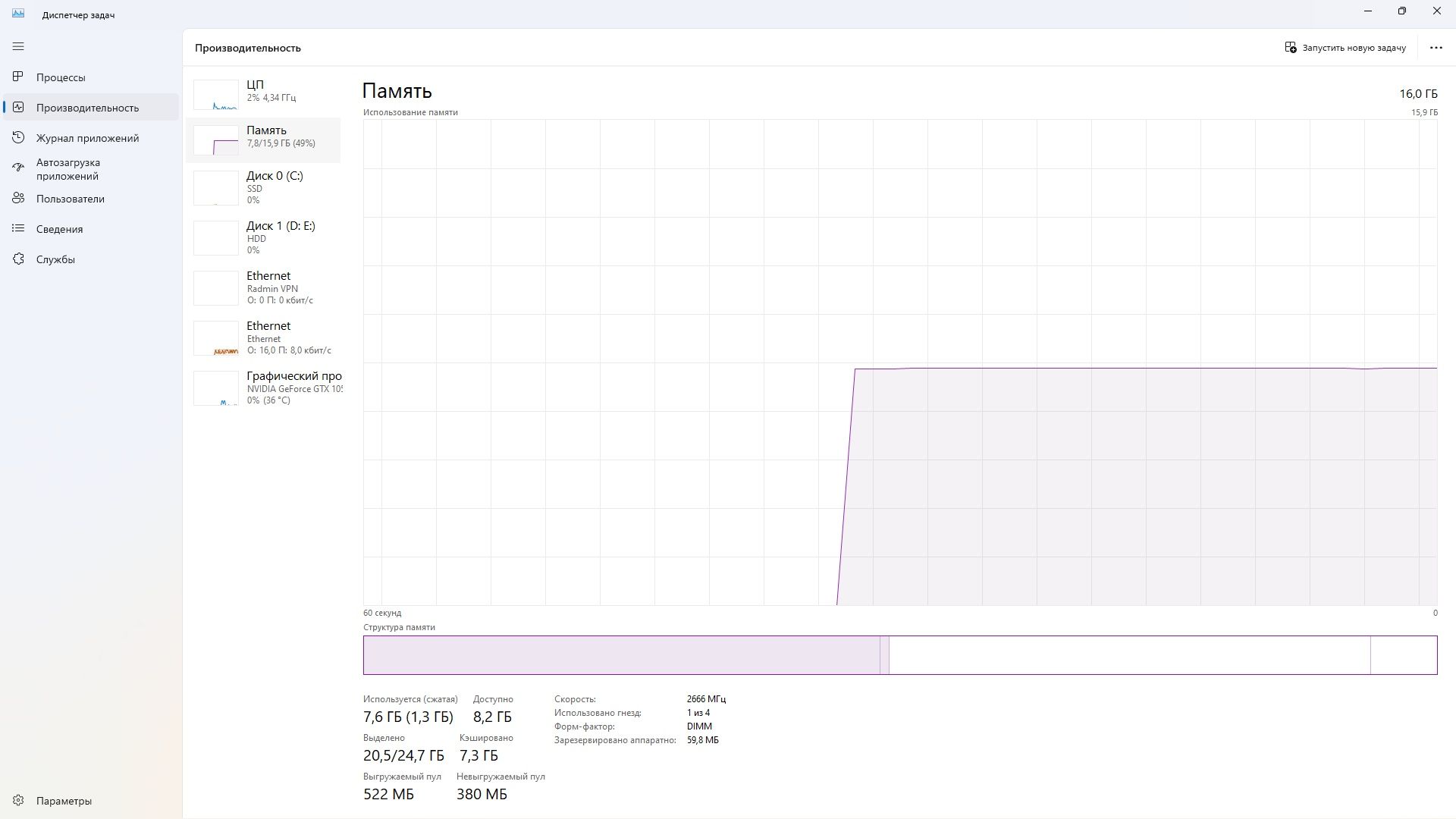Viewport: 1456px width, 819px height.
Task: Open the Пользователи page
Action: pyautogui.click(x=91, y=199)
